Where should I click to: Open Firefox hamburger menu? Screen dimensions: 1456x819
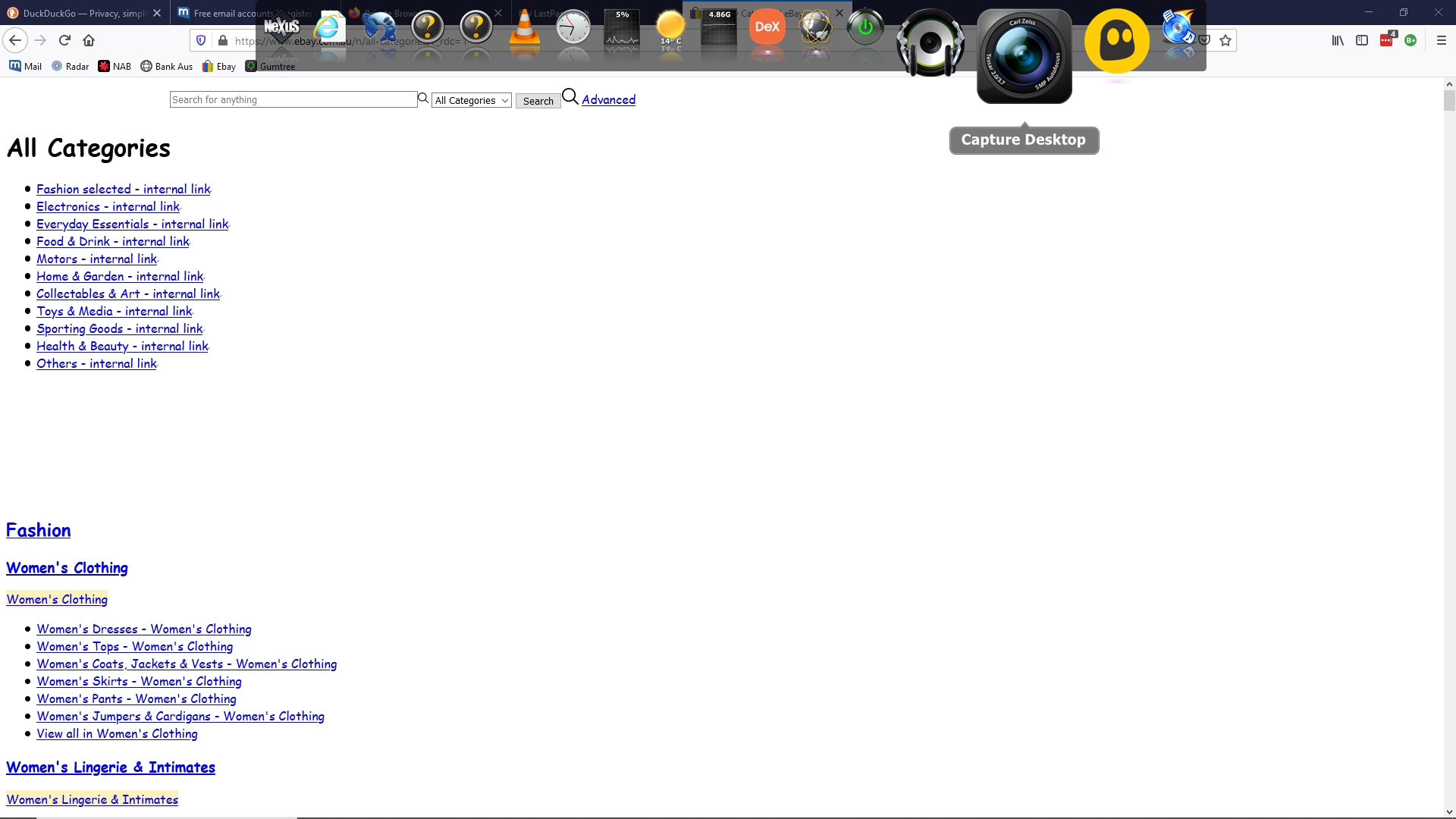(x=1442, y=40)
